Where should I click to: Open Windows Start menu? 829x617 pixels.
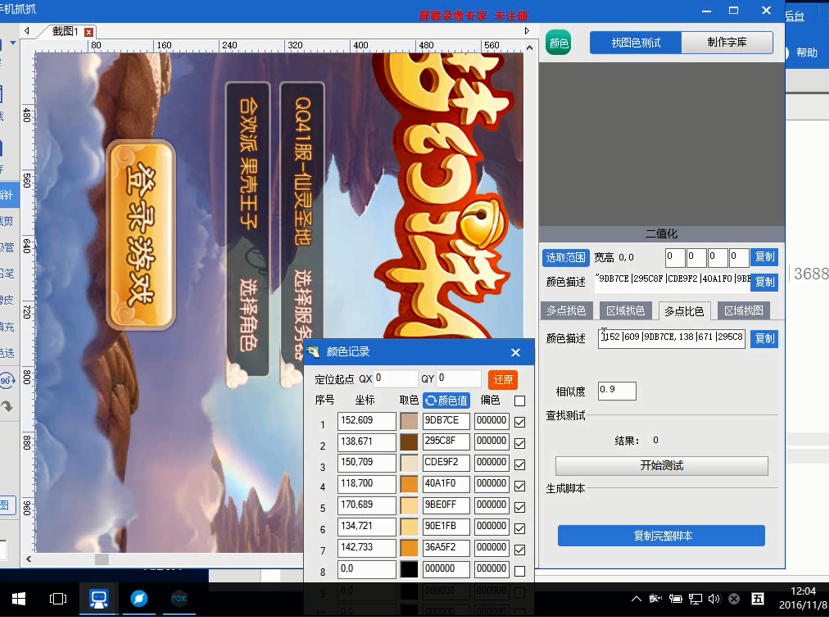(18, 598)
